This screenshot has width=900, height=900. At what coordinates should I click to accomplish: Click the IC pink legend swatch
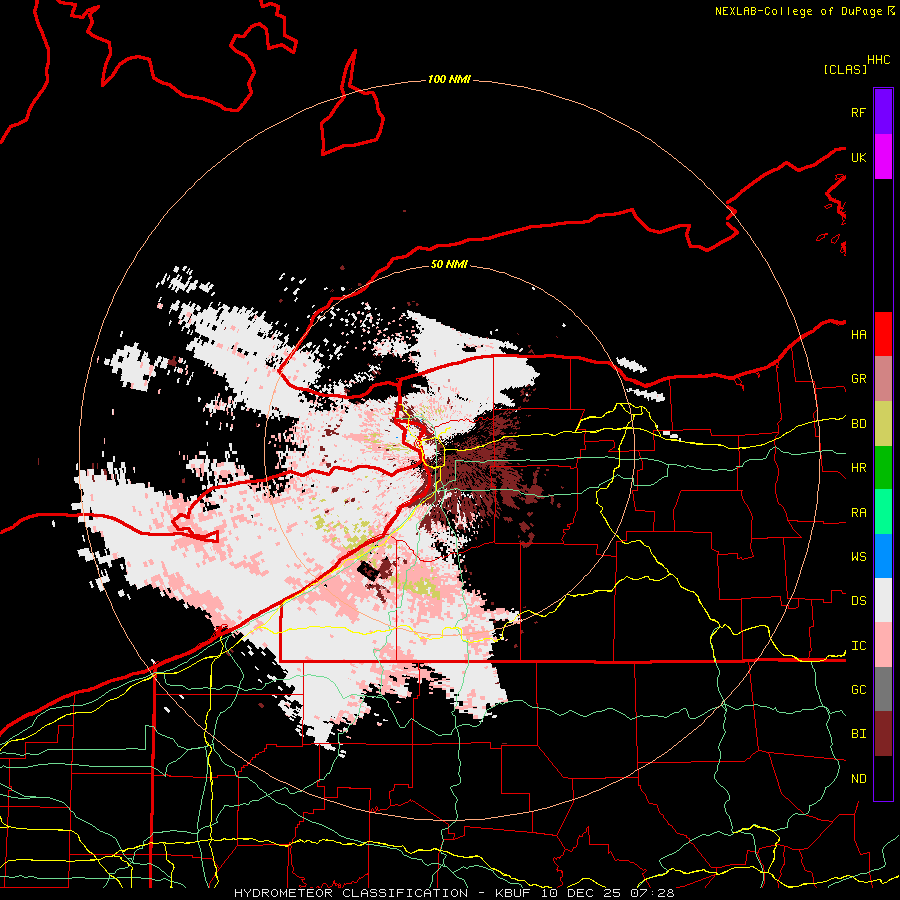click(x=883, y=645)
